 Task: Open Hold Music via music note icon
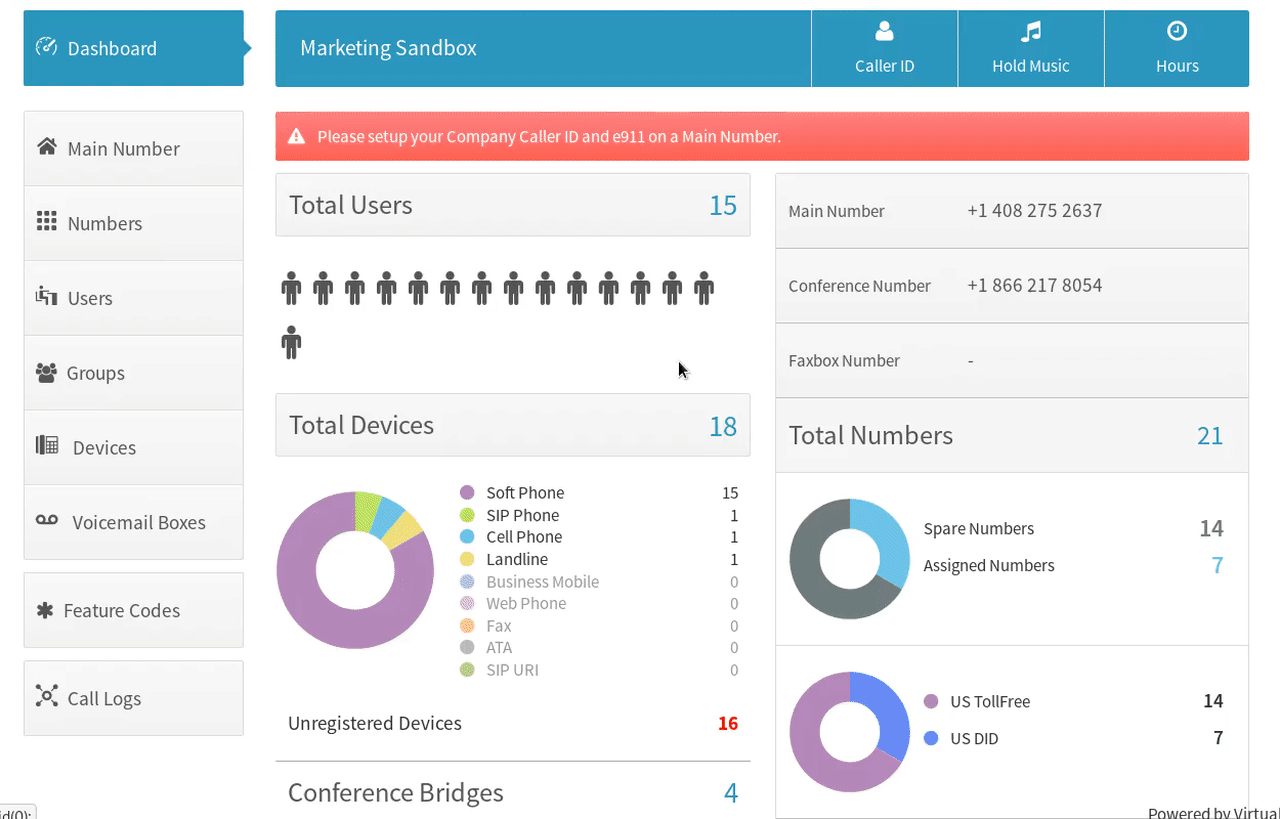click(1030, 32)
